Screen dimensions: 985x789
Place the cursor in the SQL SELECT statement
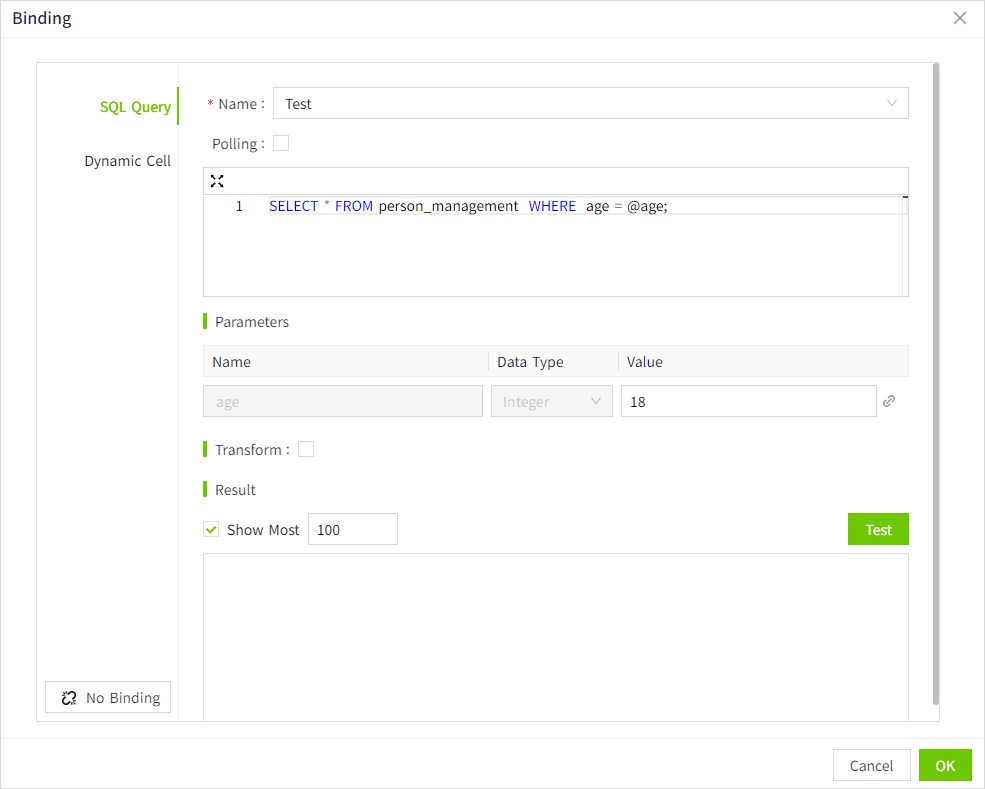coord(467,206)
